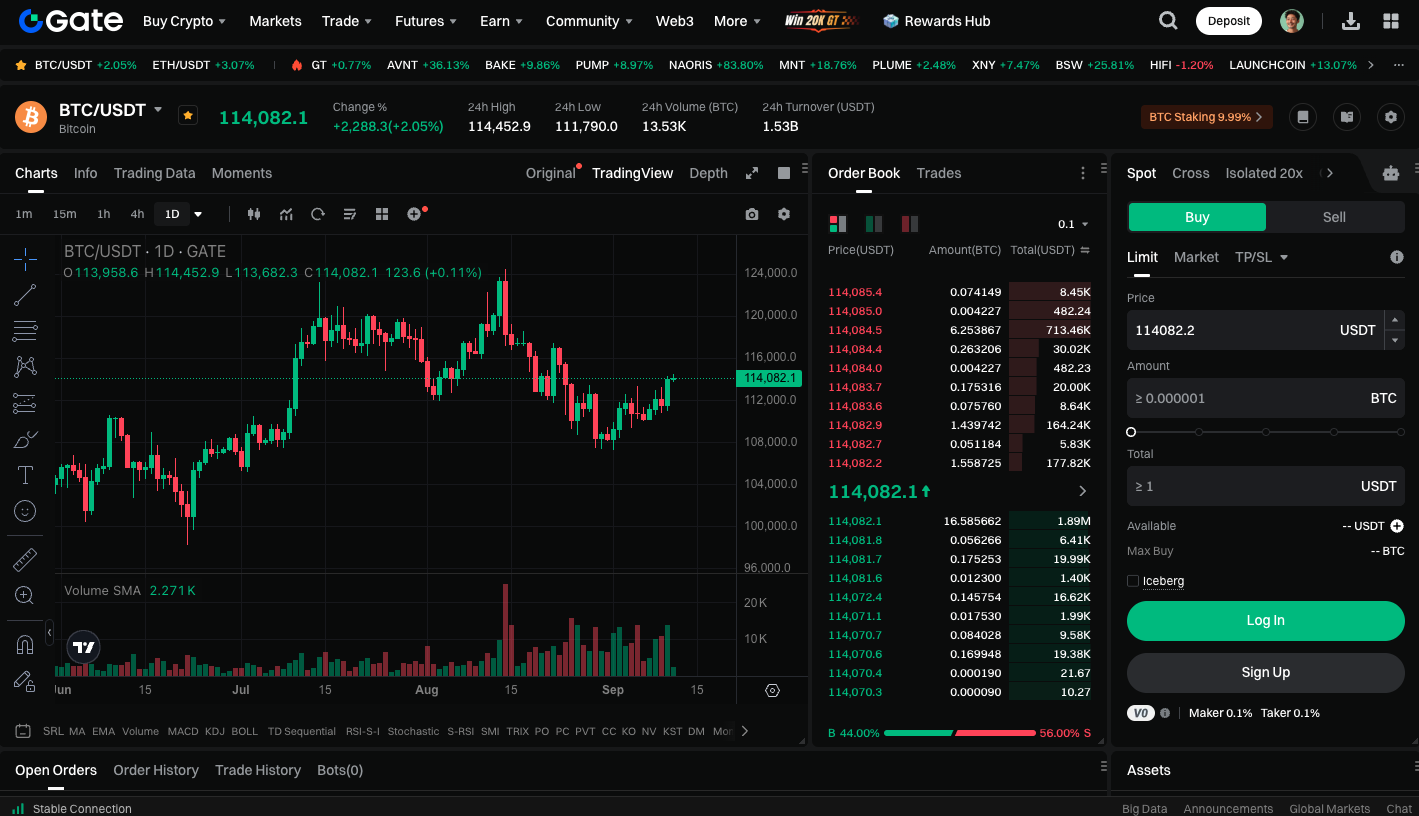Click the Price input field

(1255, 330)
